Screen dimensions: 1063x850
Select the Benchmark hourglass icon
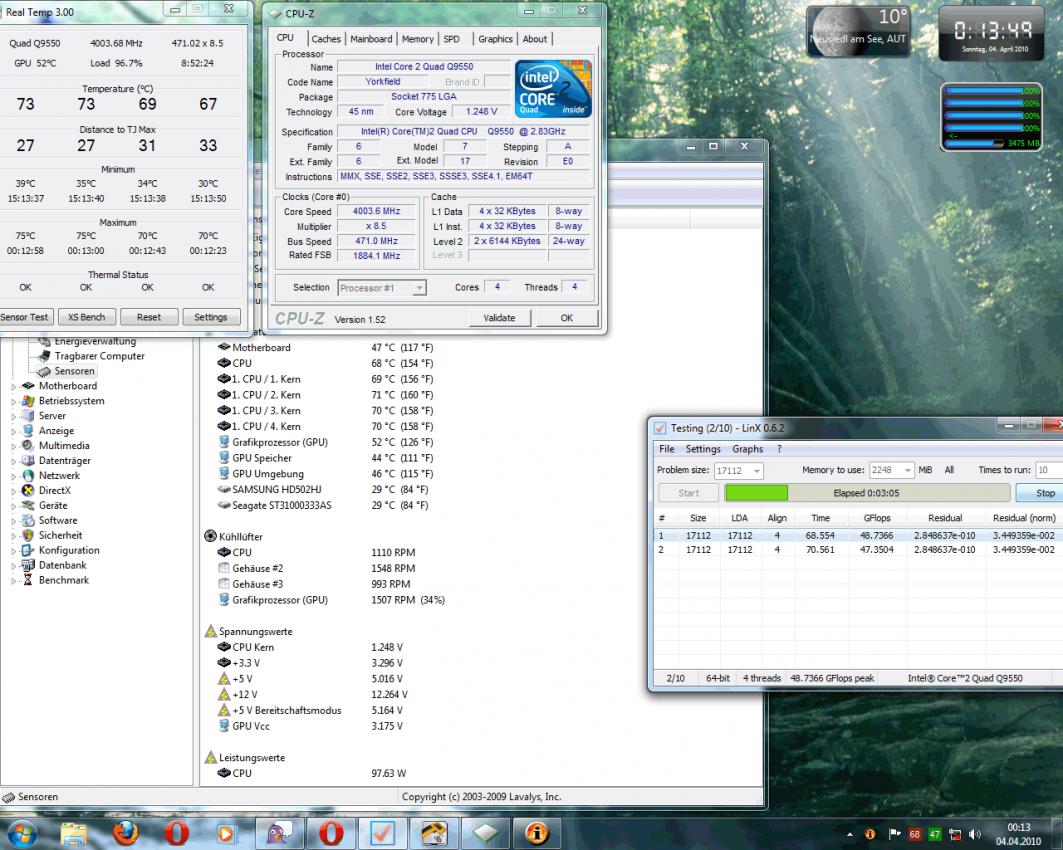[28, 580]
